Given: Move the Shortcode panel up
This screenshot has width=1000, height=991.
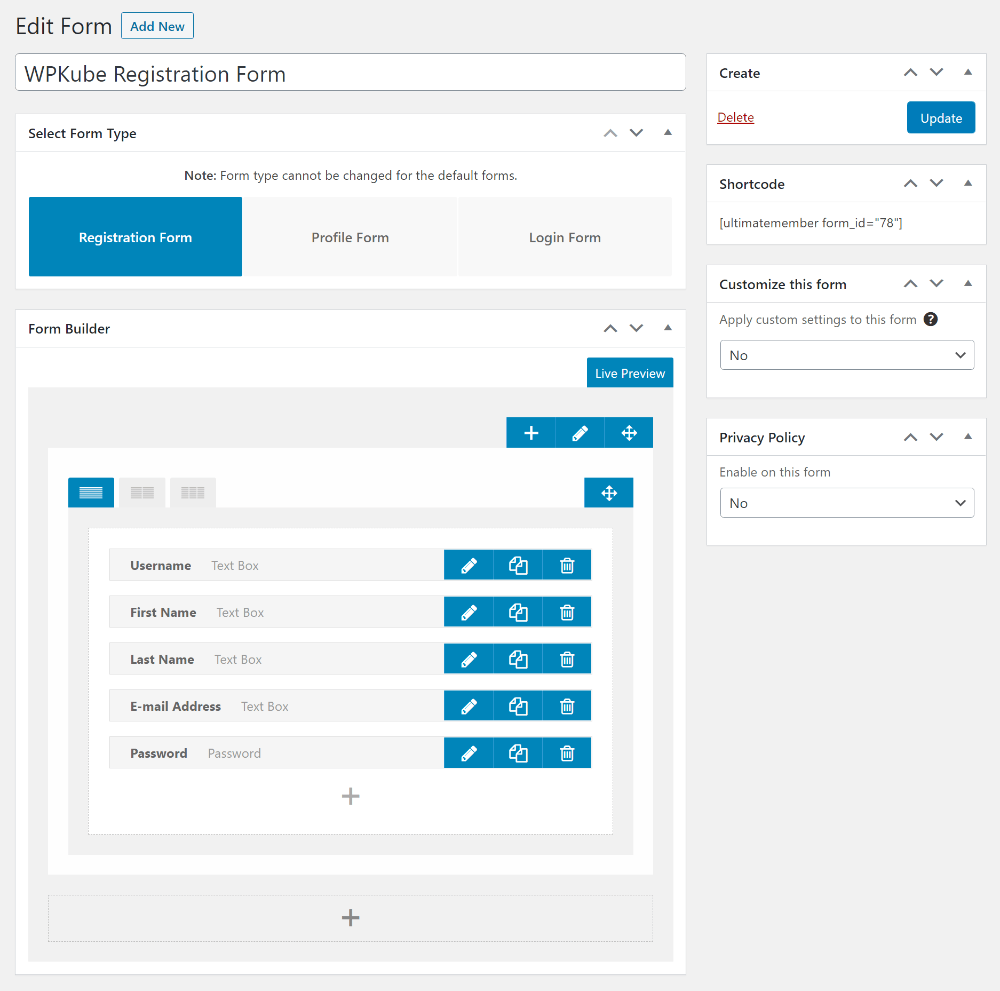Looking at the screenshot, I should pyautogui.click(x=911, y=184).
